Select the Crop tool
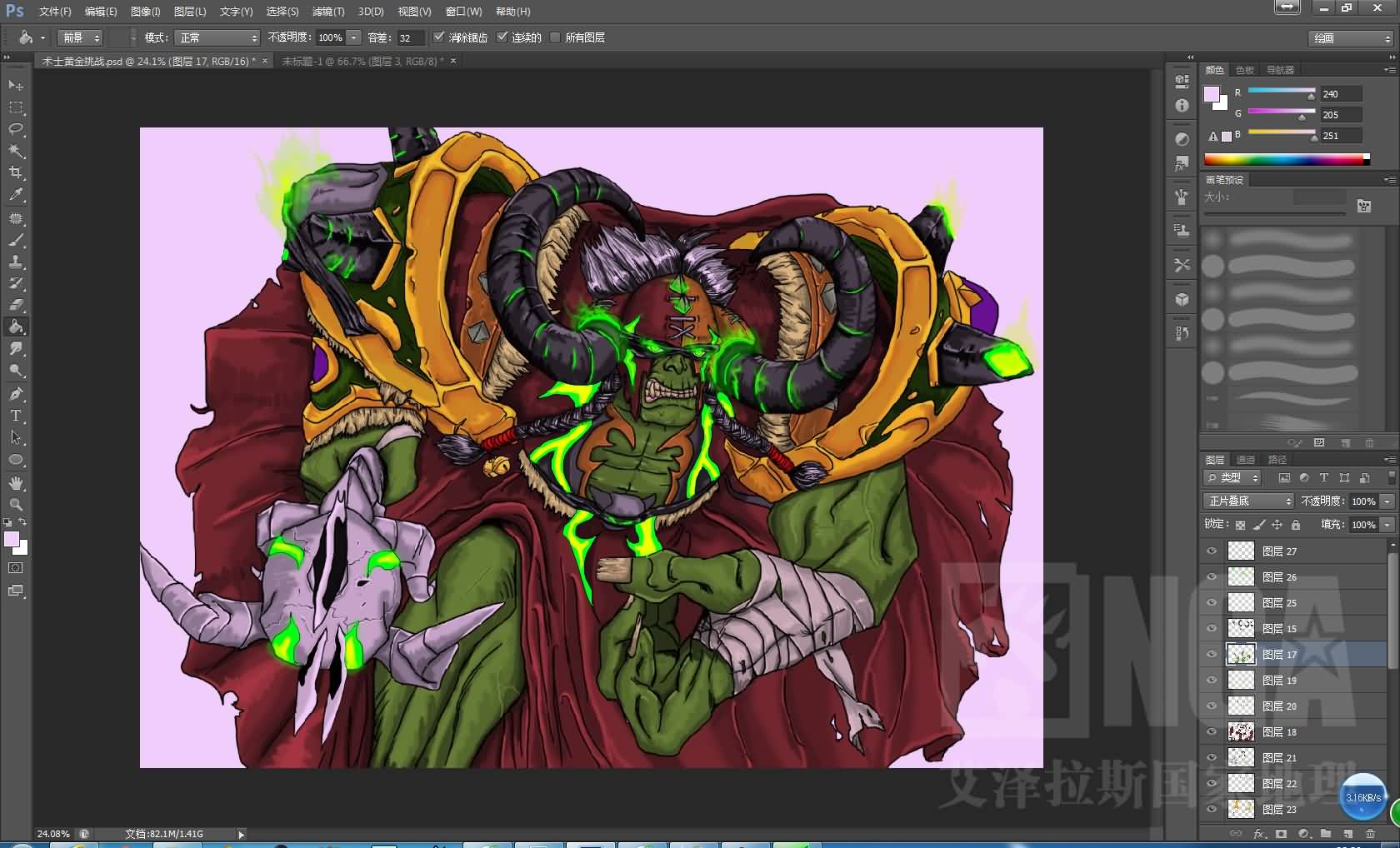Screen dimensions: 1400x848 (x=16, y=172)
